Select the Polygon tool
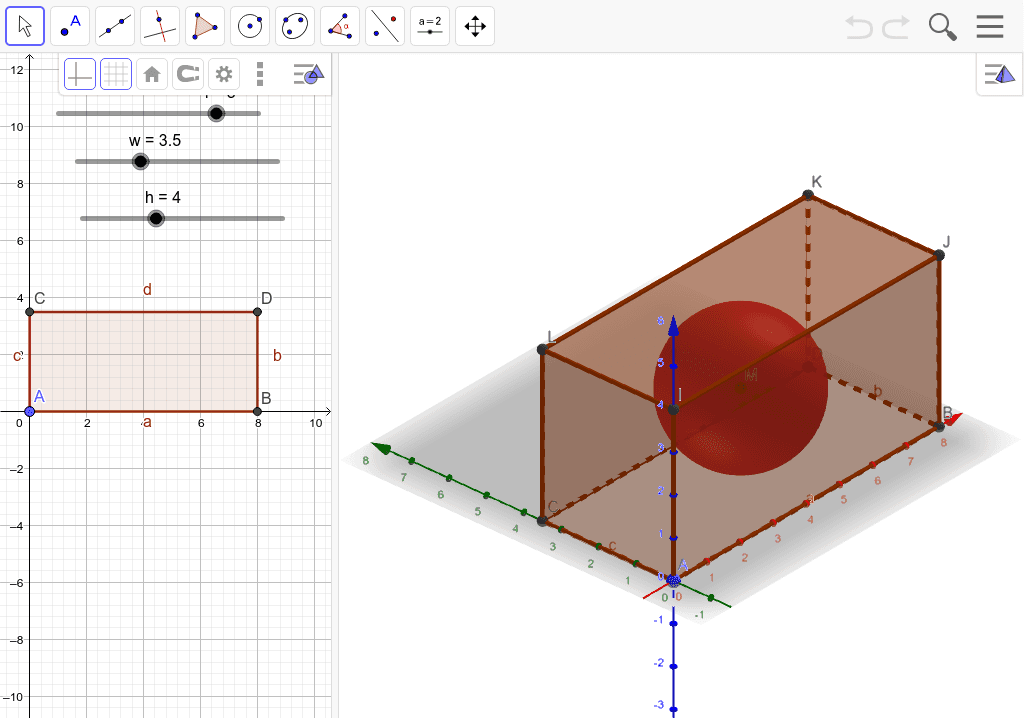This screenshot has width=1024, height=720. coord(204,25)
